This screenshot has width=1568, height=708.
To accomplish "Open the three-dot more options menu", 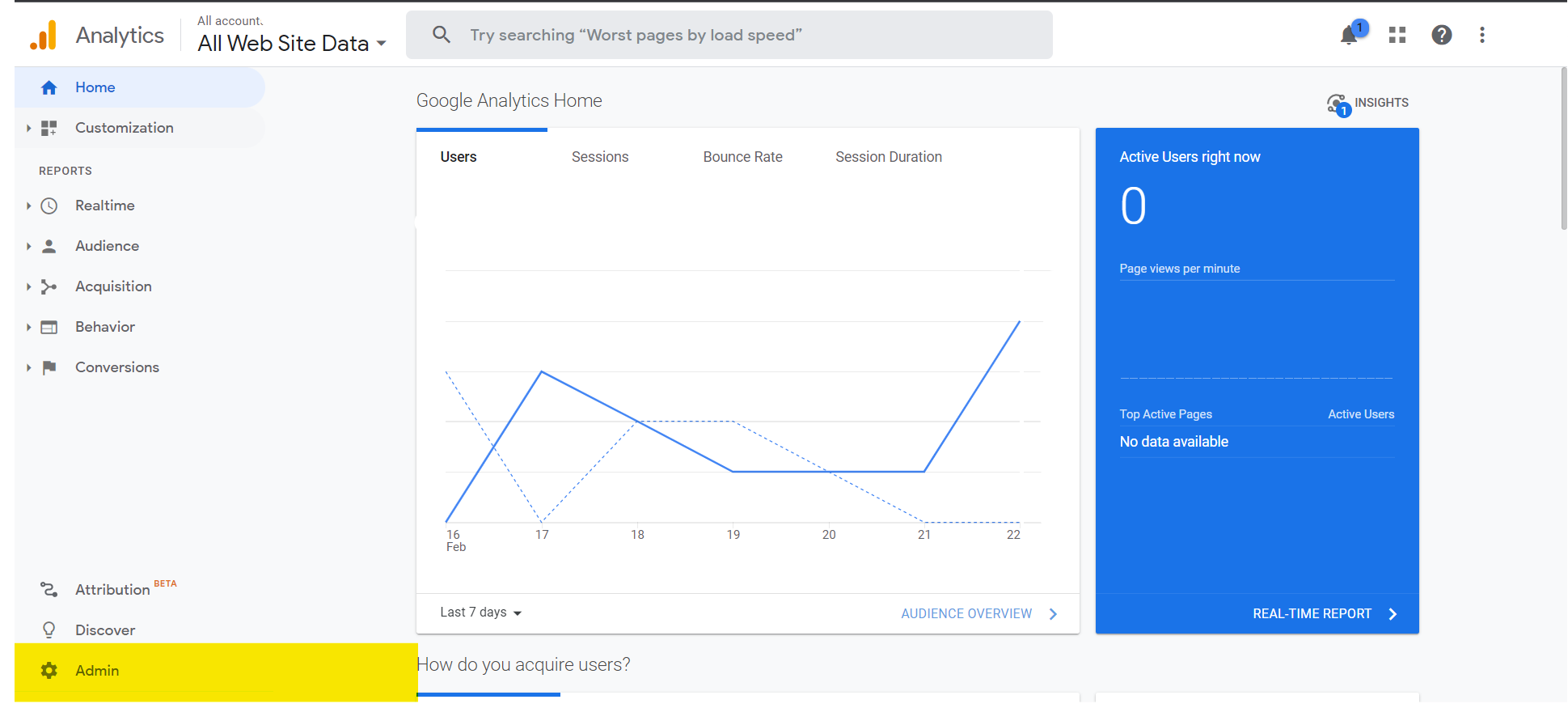I will 1482,35.
